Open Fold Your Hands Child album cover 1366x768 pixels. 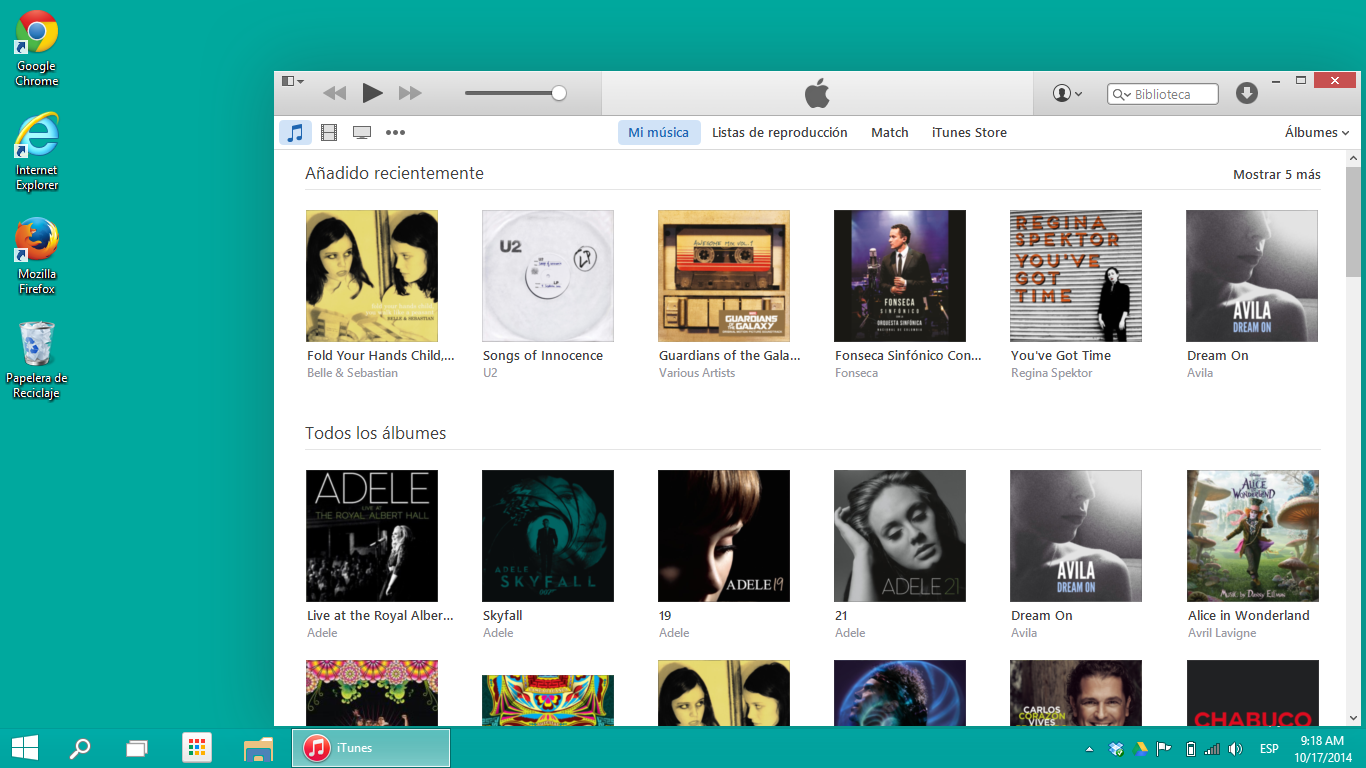tap(372, 276)
